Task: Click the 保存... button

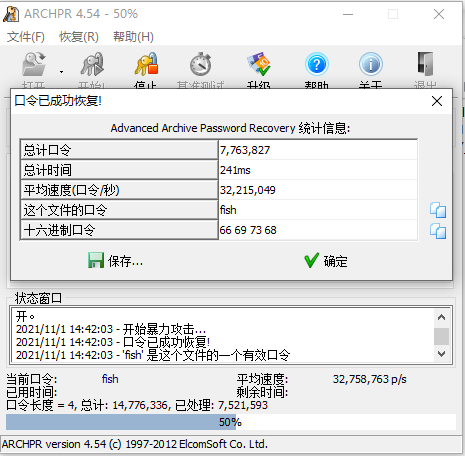Action: pos(116,261)
